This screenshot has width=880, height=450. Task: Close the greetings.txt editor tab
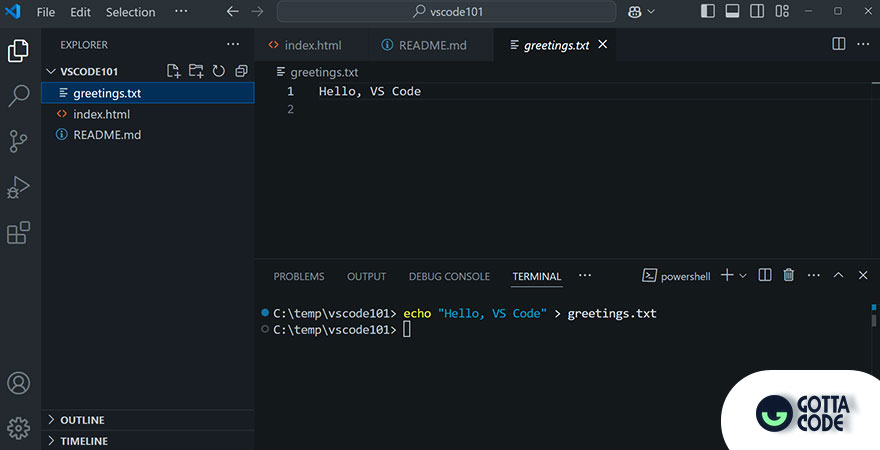[603, 44]
